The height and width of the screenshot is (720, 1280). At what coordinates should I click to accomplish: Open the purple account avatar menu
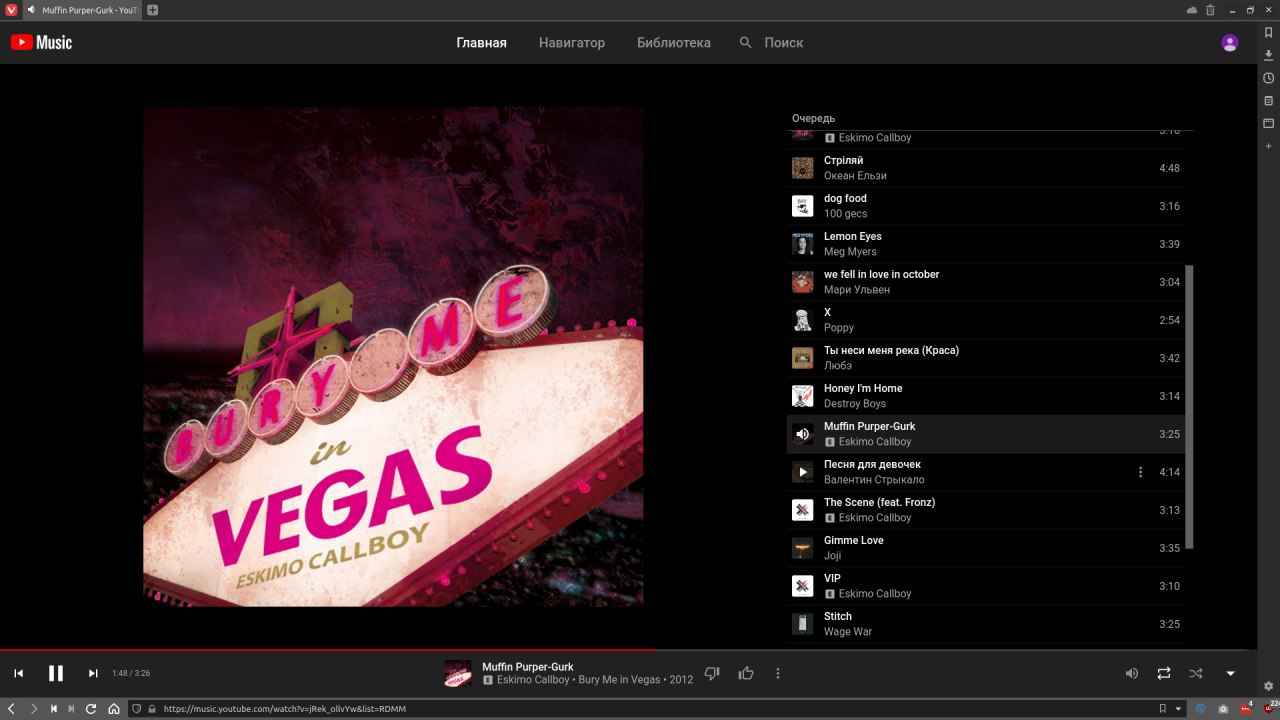point(1230,43)
